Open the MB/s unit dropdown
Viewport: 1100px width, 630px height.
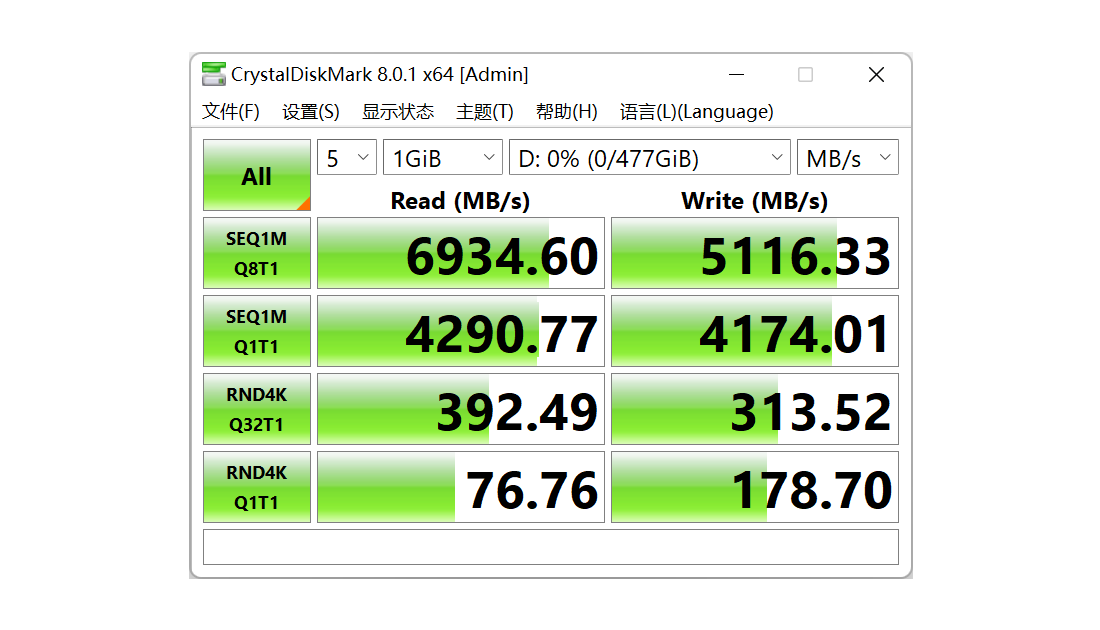[847, 158]
